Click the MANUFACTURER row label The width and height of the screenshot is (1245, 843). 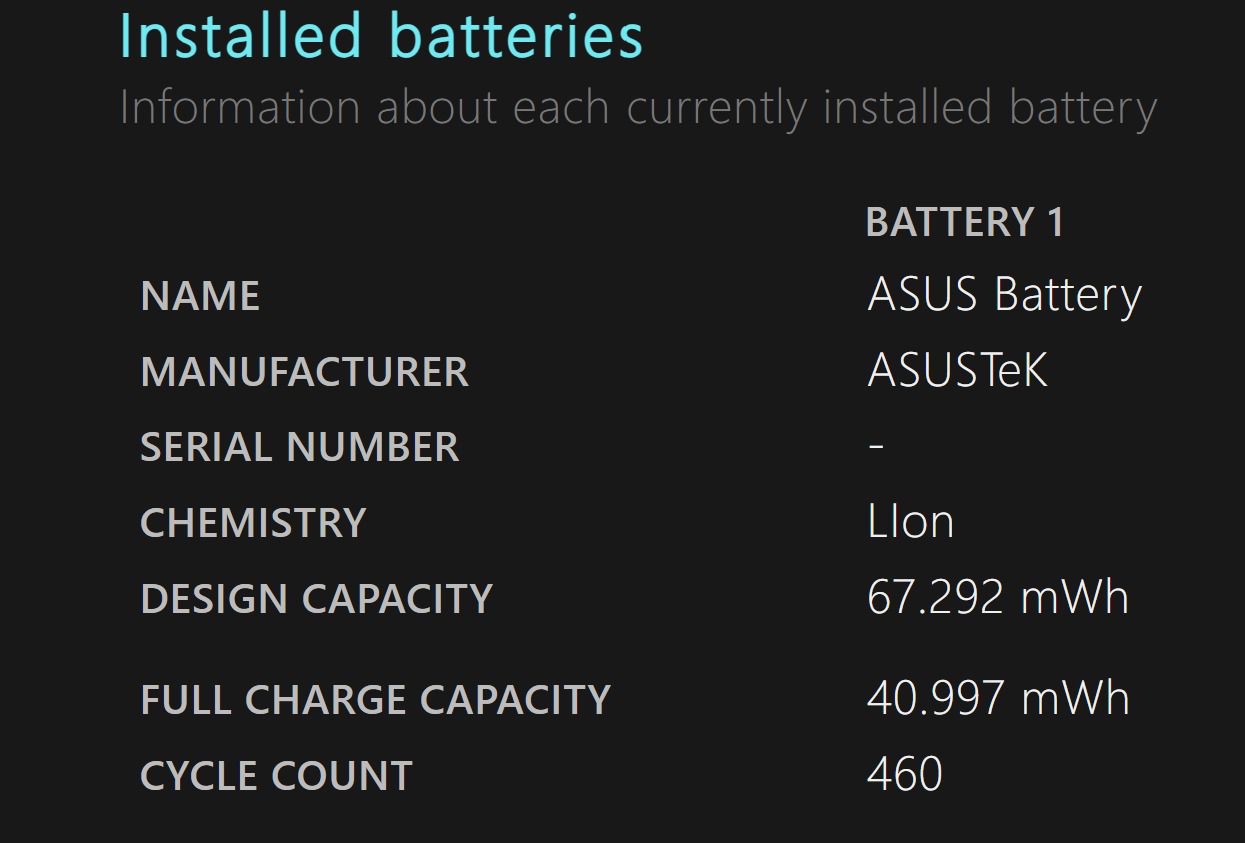click(304, 372)
